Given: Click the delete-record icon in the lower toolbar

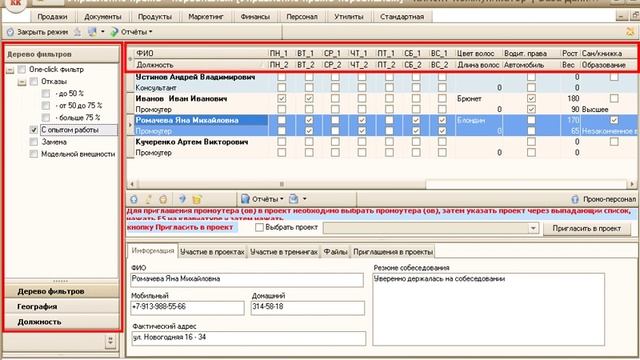Looking at the screenshot, I should (163, 199).
